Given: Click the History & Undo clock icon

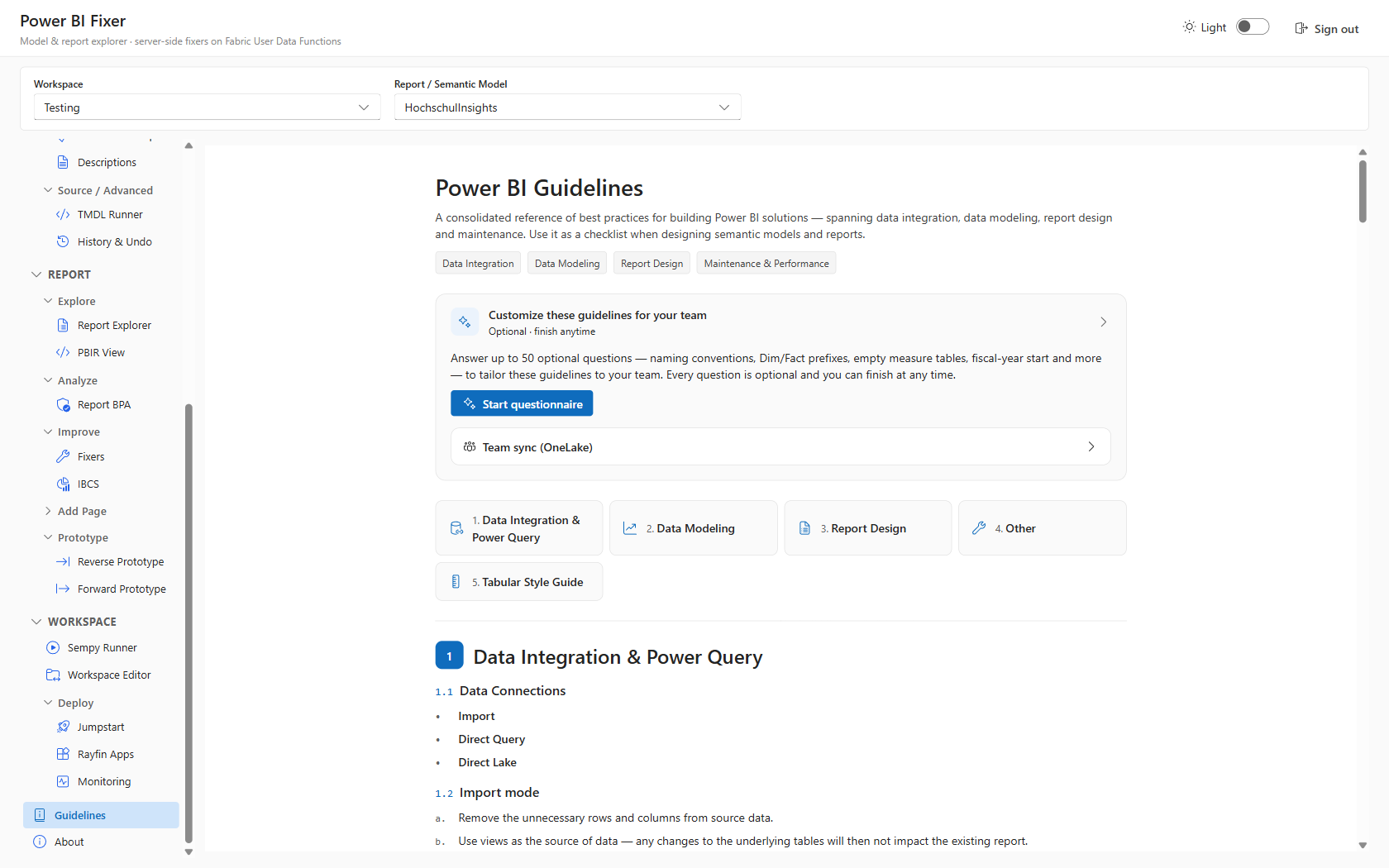Looking at the screenshot, I should coord(63,241).
